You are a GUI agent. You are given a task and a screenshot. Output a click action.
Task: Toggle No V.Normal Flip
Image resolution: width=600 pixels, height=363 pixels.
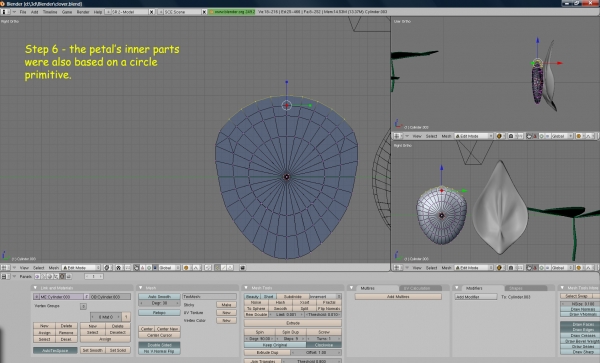[x=159, y=351]
